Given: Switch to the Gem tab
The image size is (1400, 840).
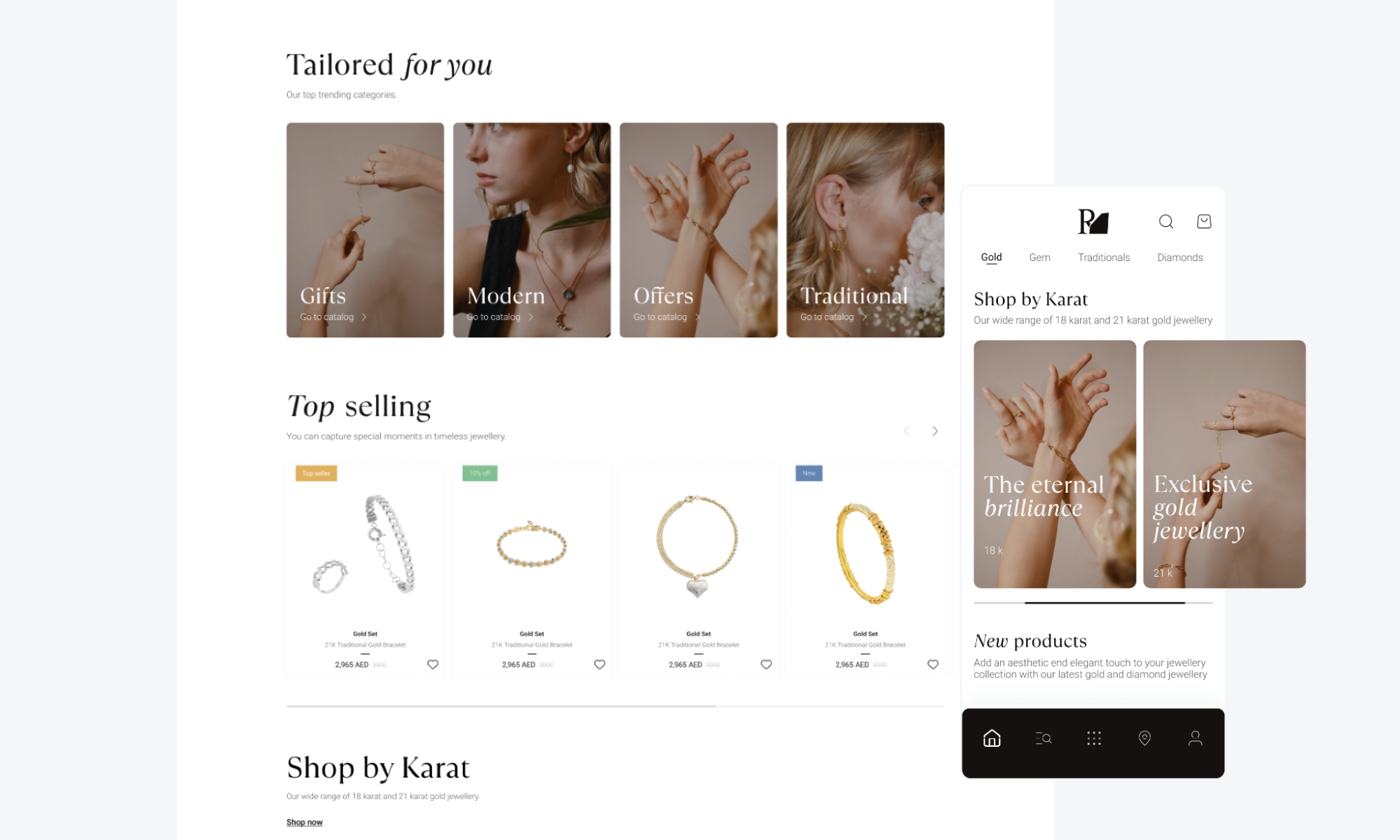Looking at the screenshot, I should coord(1039,258).
